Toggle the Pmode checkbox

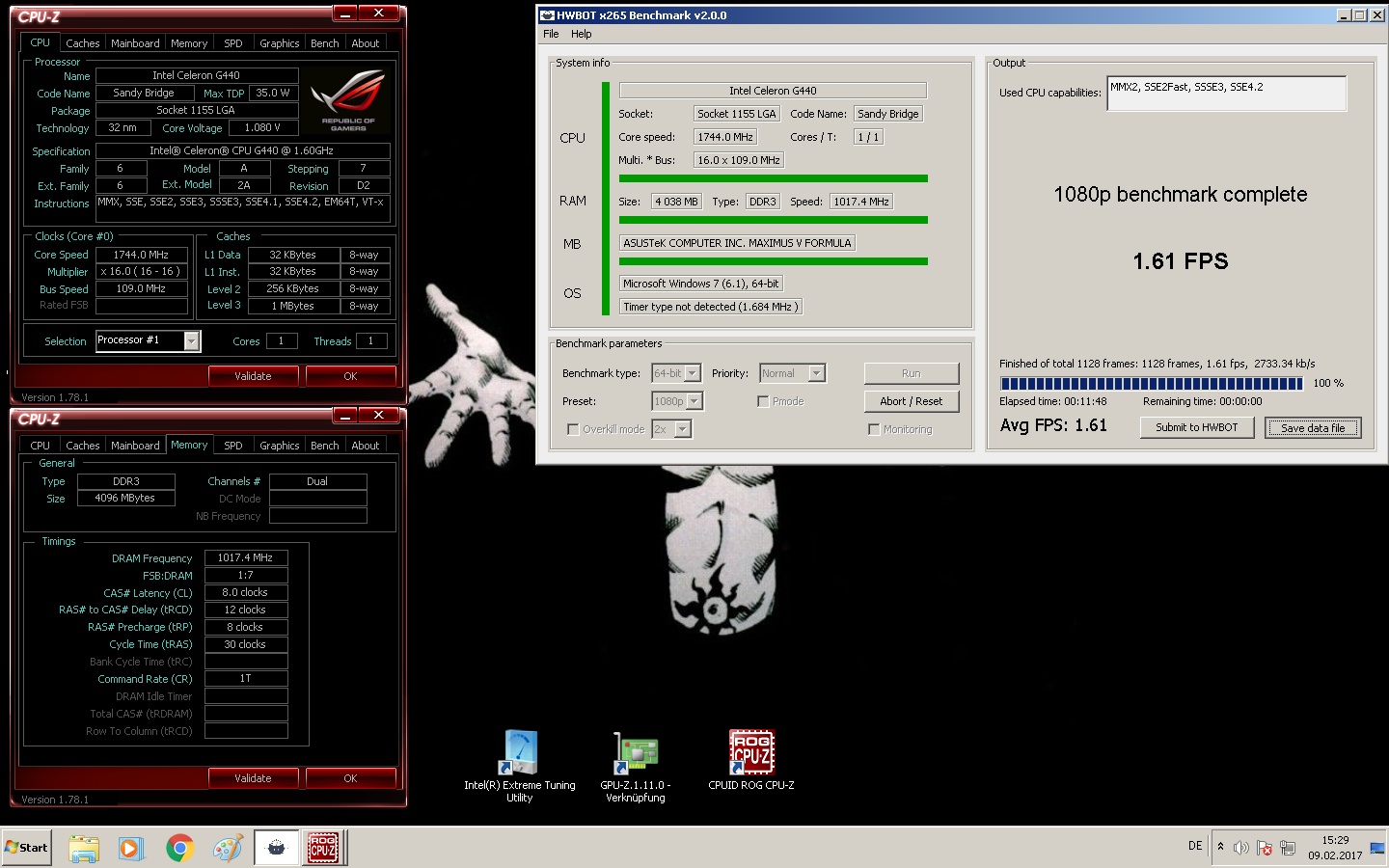763,401
